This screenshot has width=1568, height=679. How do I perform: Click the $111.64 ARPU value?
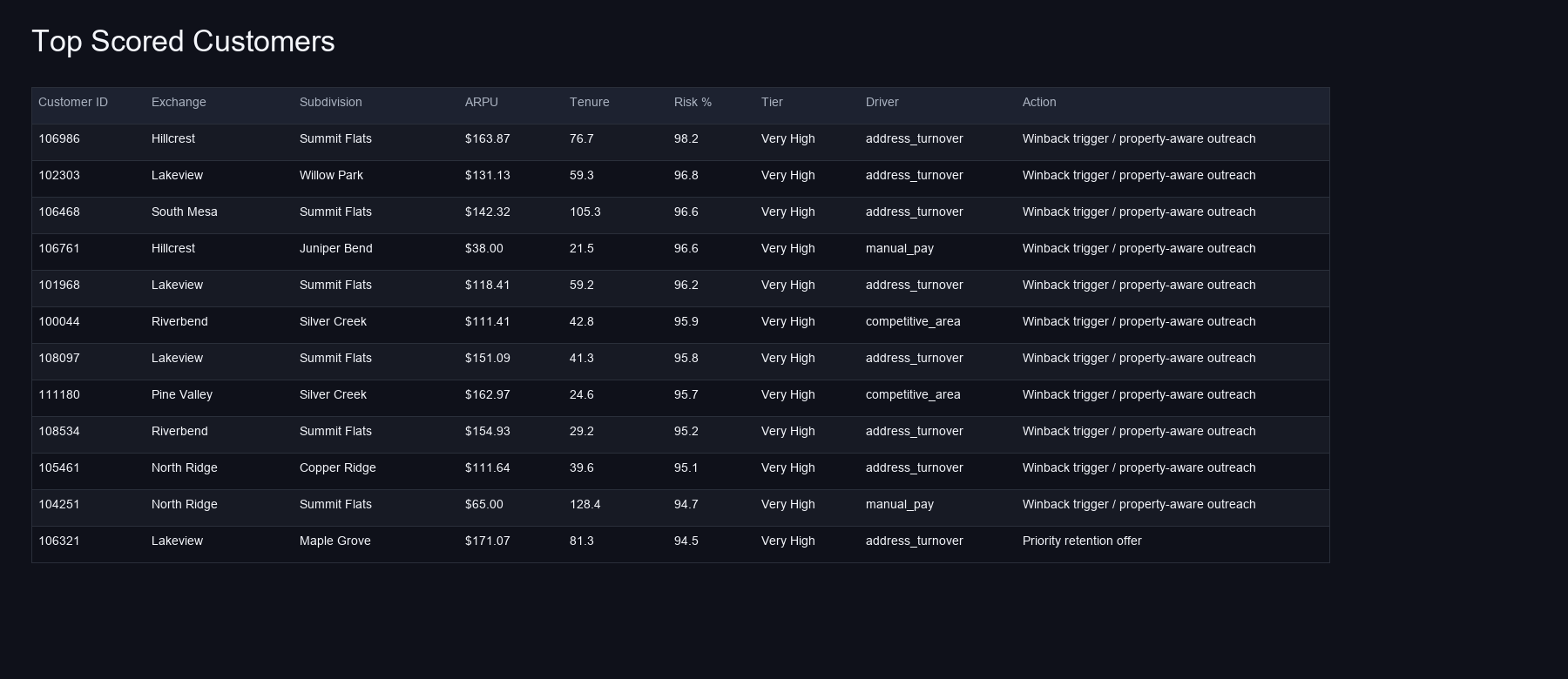[x=488, y=467]
